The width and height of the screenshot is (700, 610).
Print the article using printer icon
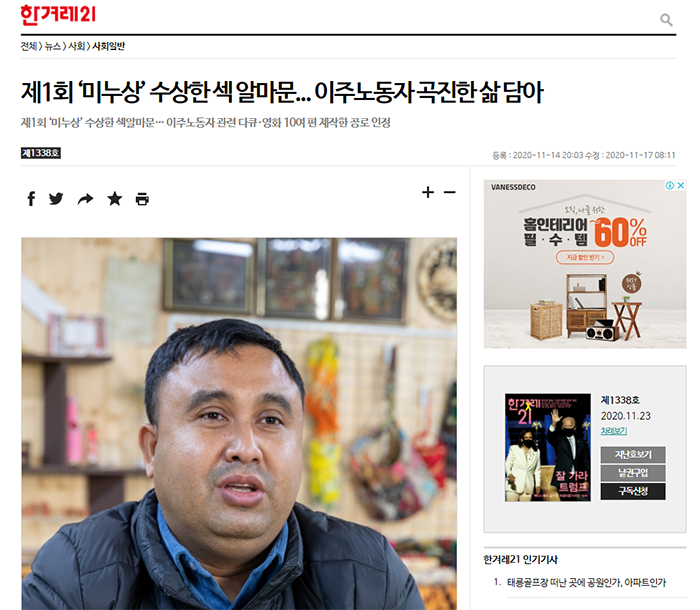coord(142,199)
